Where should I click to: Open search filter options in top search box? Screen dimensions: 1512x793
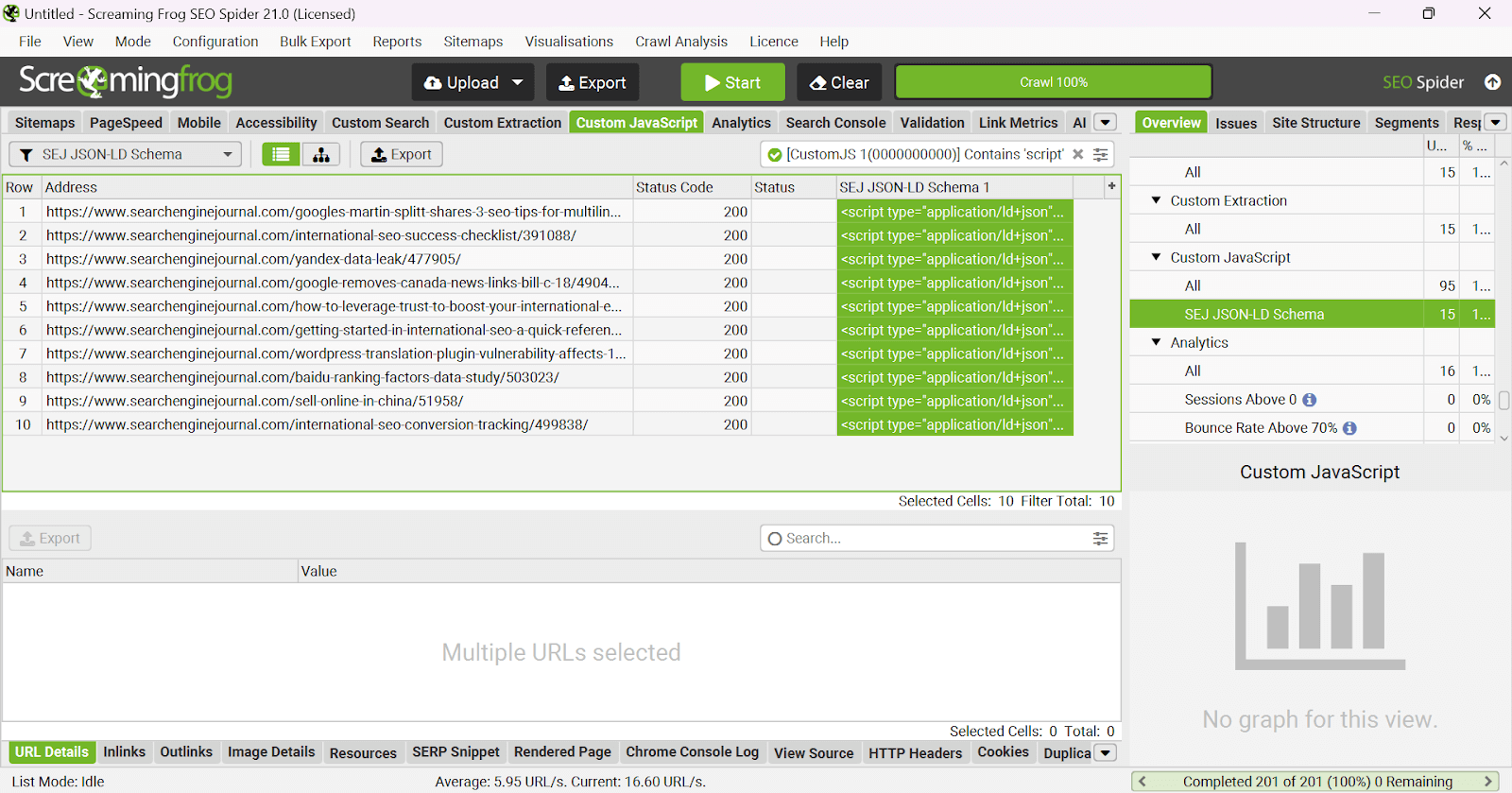pyautogui.click(x=1100, y=154)
